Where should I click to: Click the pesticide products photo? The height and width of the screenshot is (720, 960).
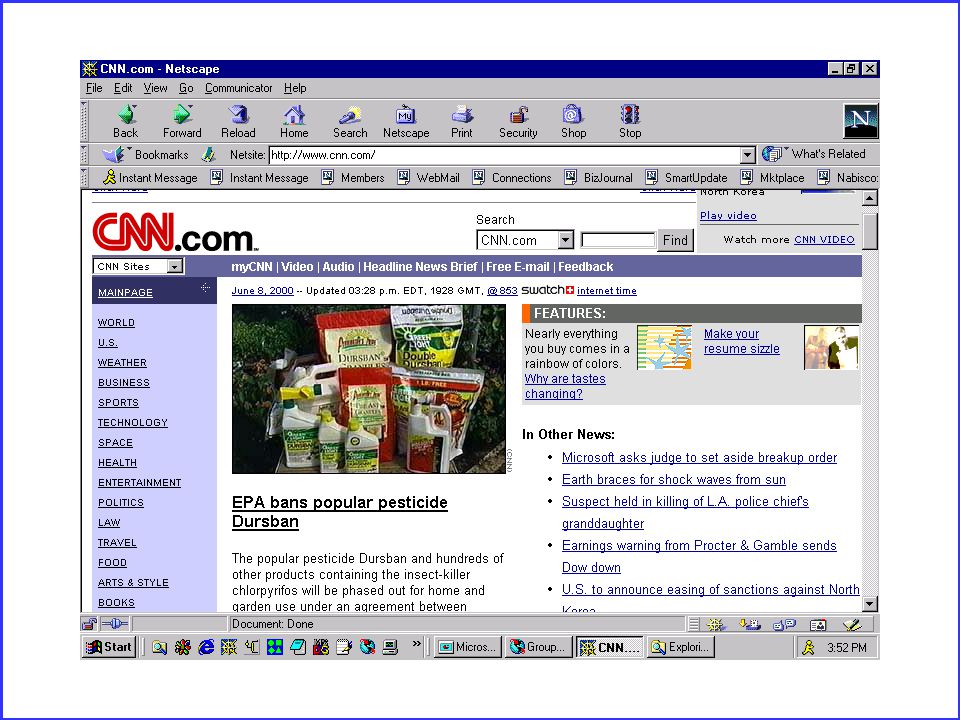369,389
